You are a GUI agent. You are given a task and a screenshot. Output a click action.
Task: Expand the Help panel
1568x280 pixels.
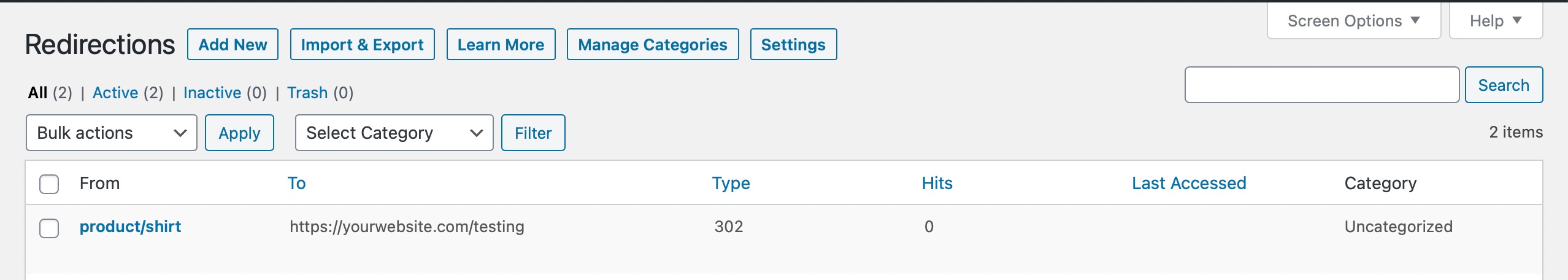point(1495,21)
